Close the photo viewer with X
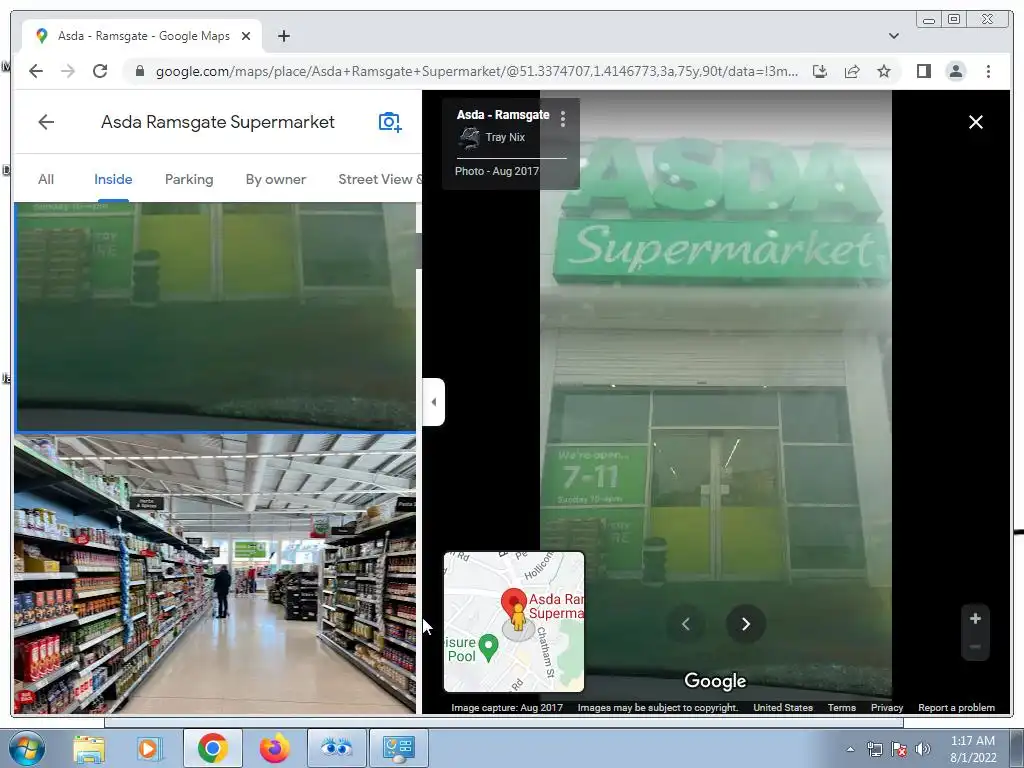The height and width of the screenshot is (768, 1024). (x=976, y=122)
